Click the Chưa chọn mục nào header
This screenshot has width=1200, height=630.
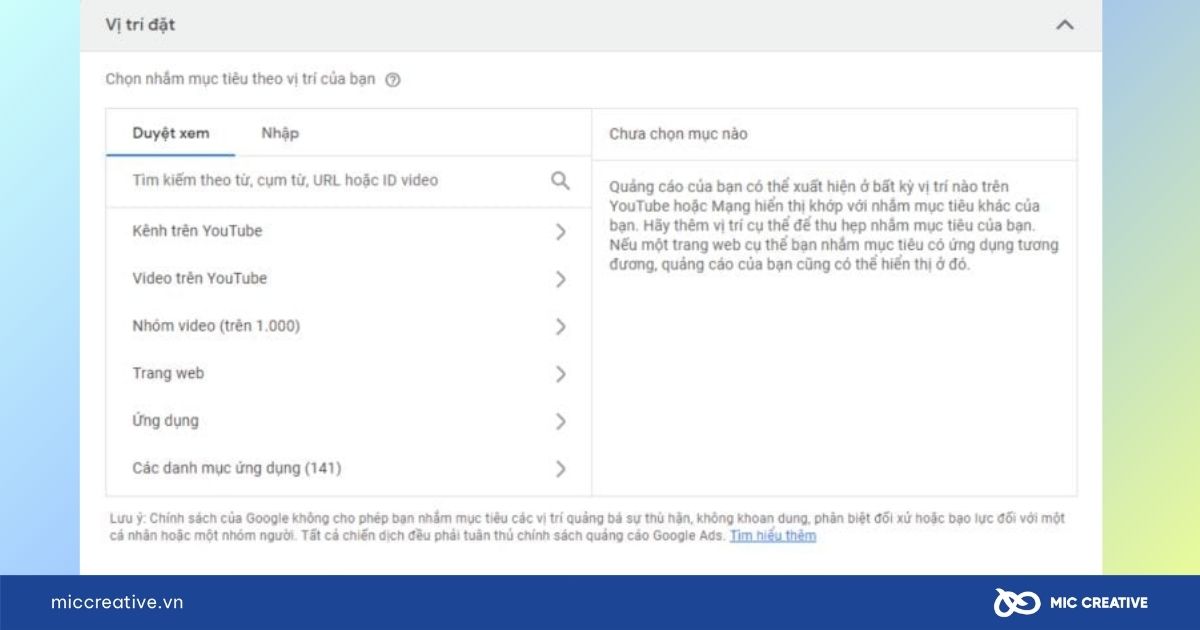(x=679, y=133)
